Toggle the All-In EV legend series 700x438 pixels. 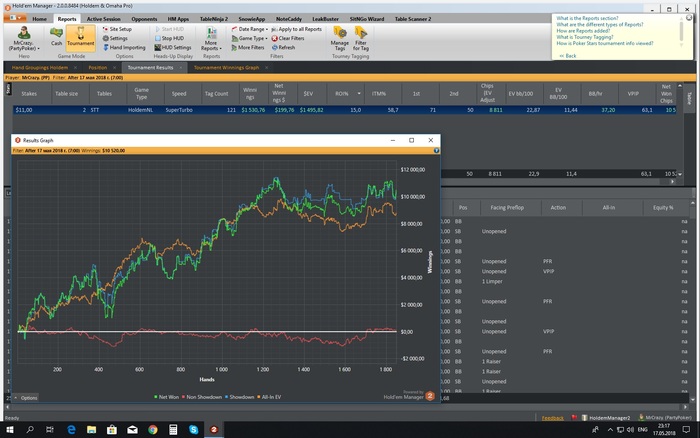tap(269, 397)
